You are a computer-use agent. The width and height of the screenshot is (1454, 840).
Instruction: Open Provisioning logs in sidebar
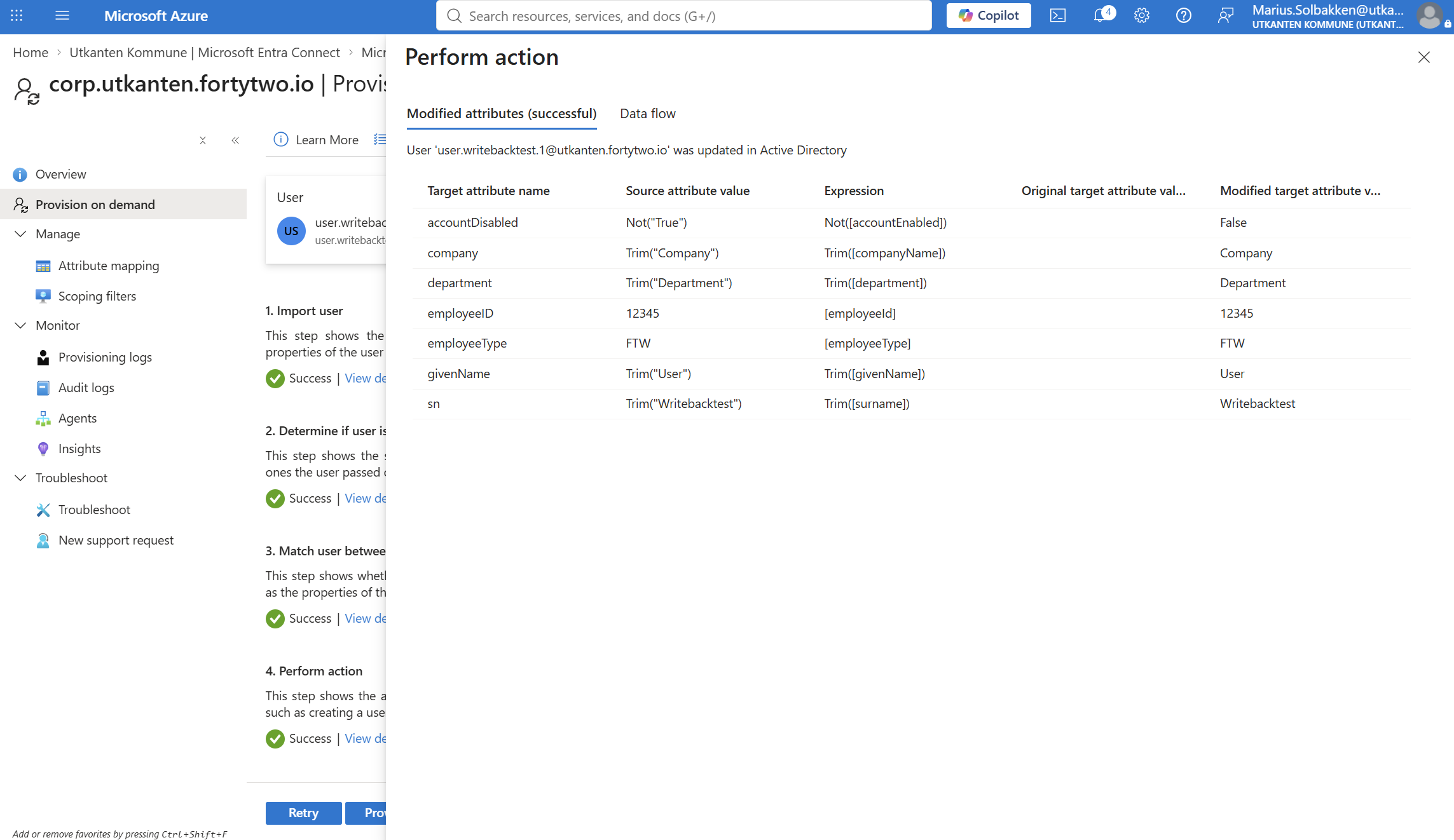(x=105, y=357)
